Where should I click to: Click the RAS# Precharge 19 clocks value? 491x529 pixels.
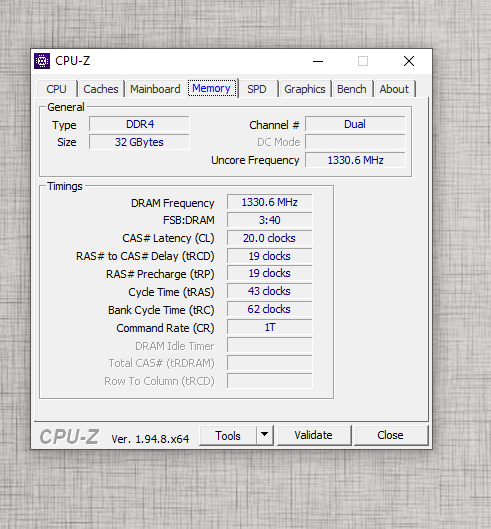[270, 273]
